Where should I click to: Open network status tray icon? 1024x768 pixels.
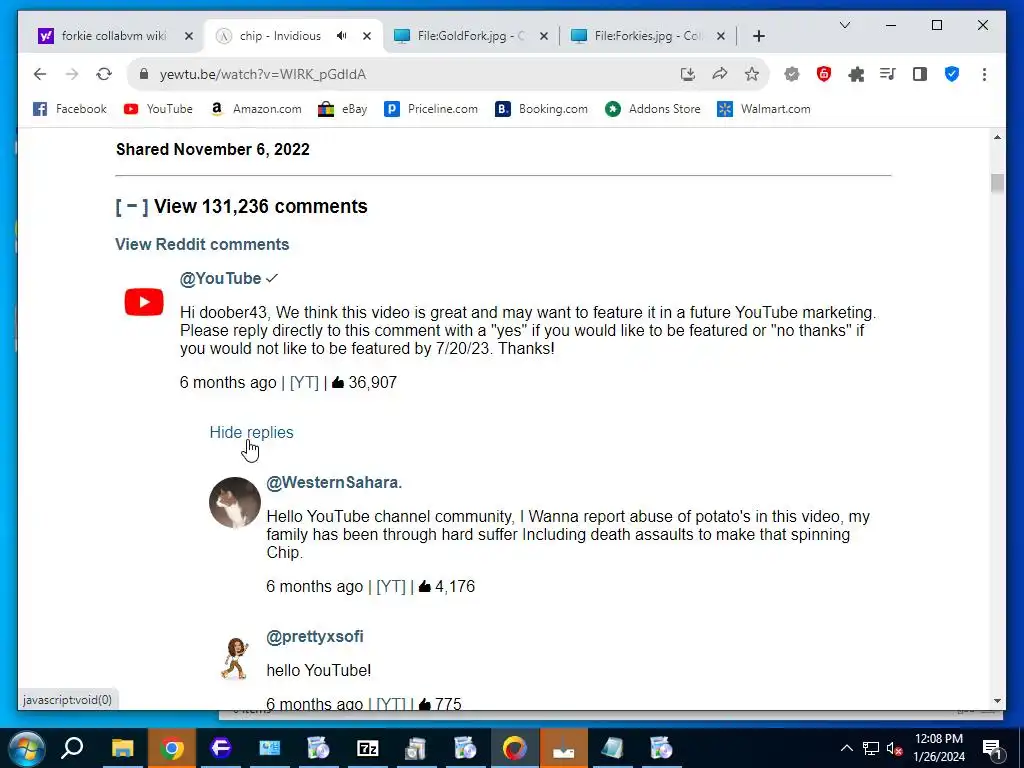coord(871,748)
